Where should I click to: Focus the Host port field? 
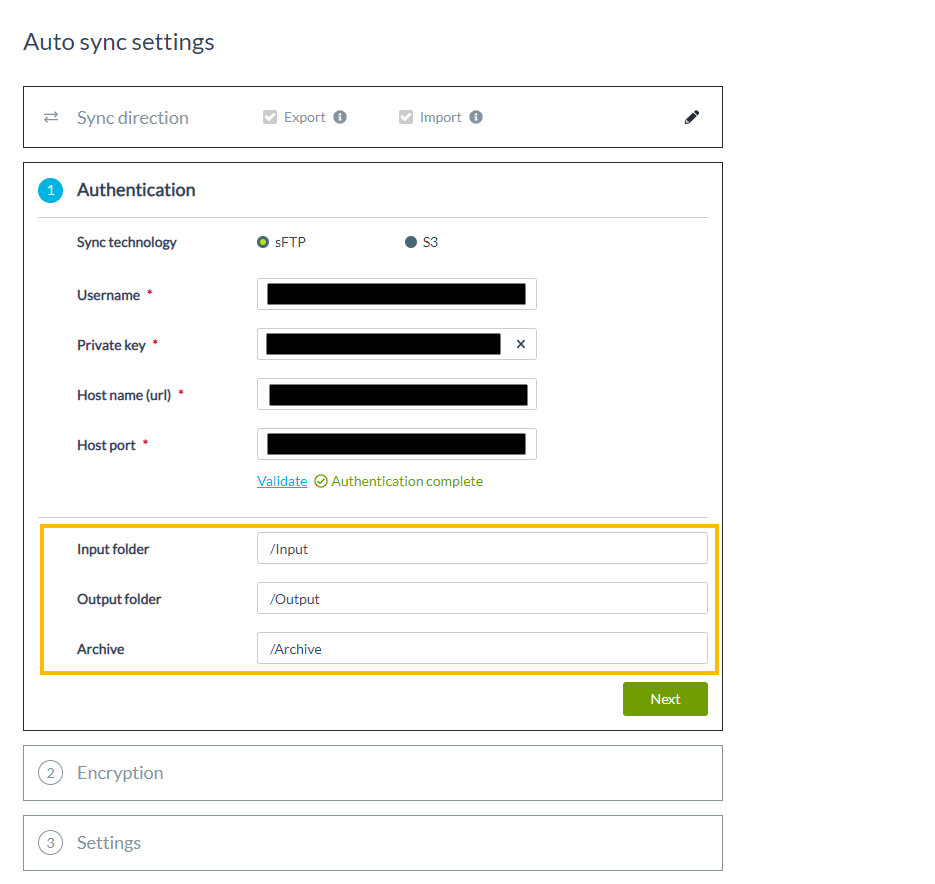[397, 444]
